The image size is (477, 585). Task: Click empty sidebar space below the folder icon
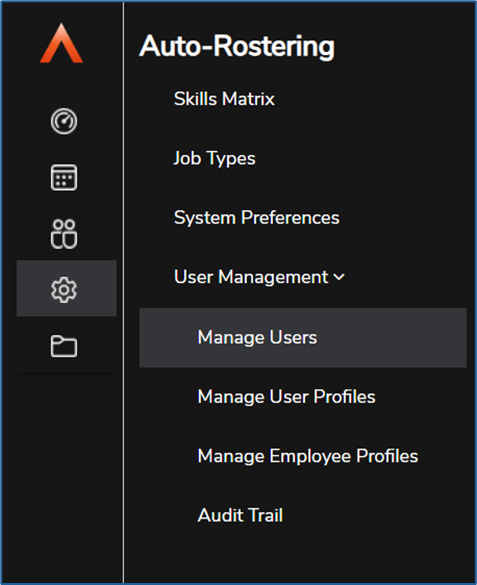coord(63,478)
